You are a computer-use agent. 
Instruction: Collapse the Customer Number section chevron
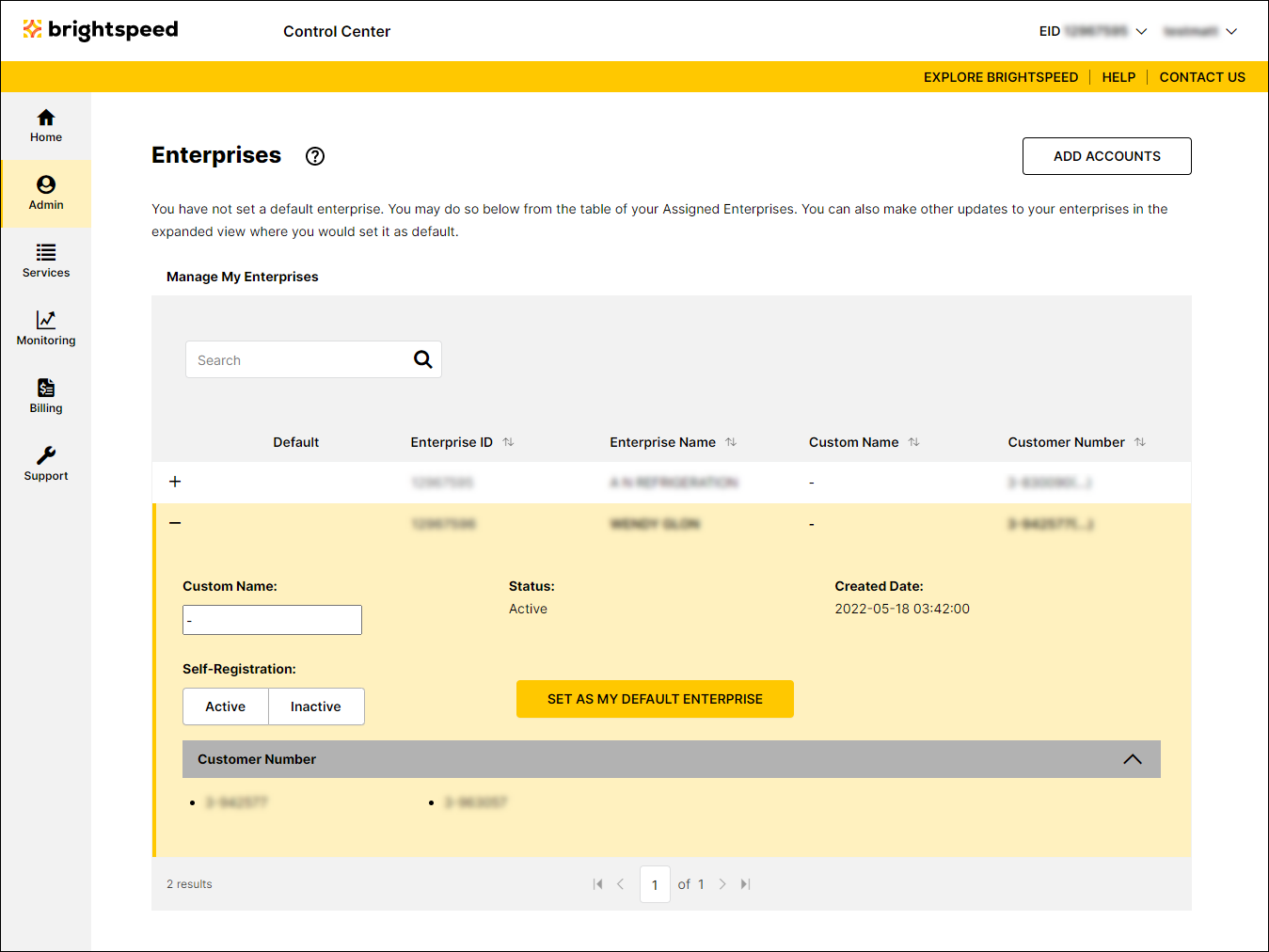pos(1133,759)
